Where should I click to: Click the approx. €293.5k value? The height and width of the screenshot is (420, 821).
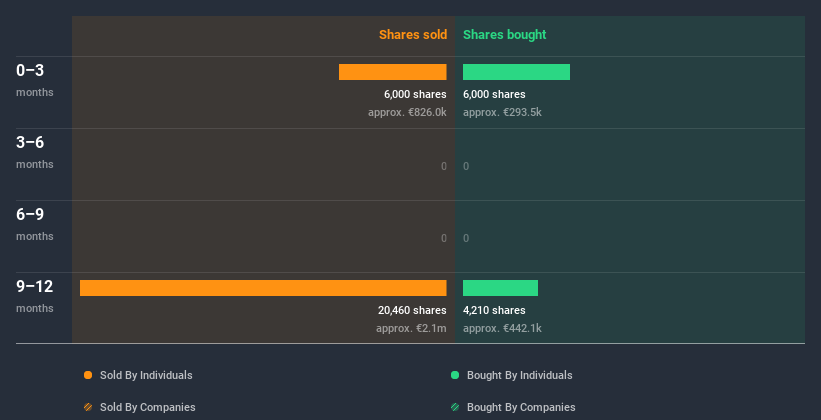click(502, 112)
